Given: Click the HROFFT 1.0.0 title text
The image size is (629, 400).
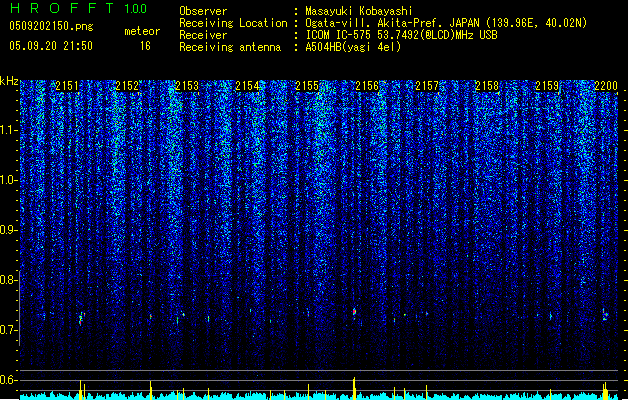Looking at the screenshot, I should tap(79, 8).
